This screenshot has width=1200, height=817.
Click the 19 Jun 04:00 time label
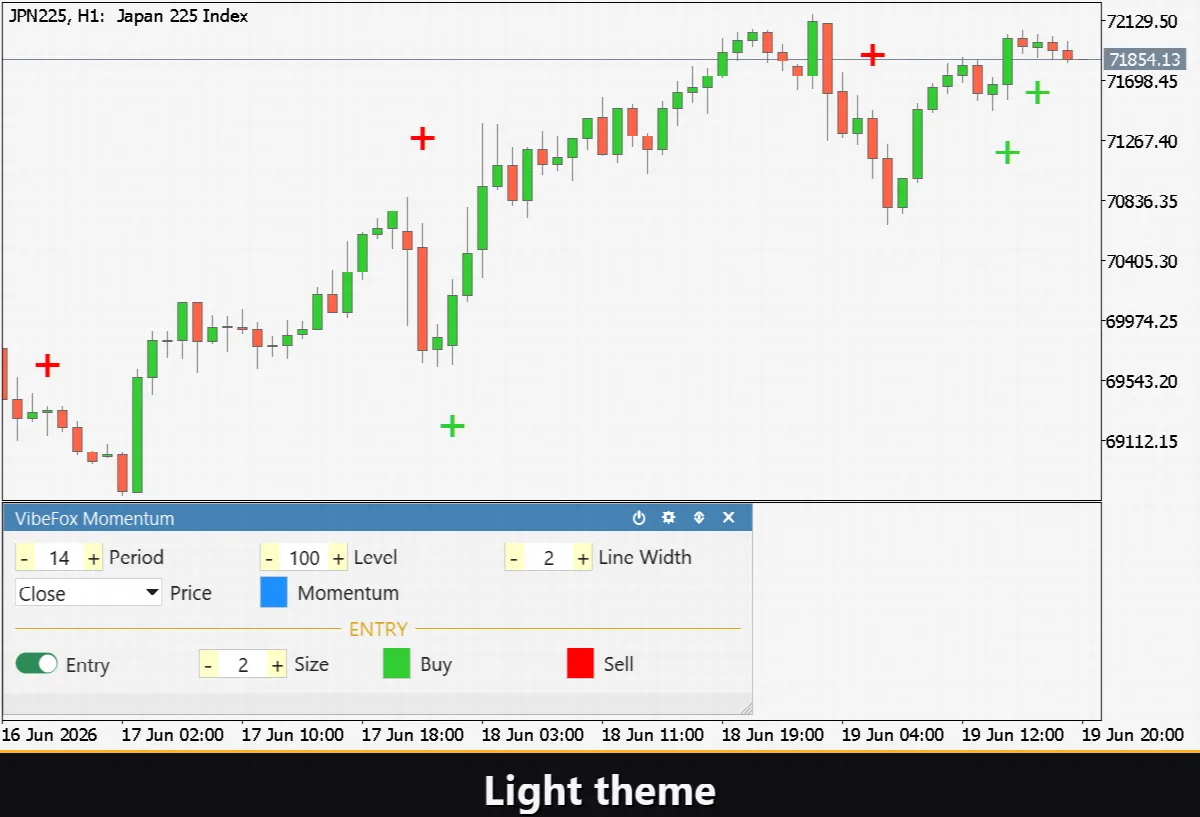pos(892,735)
